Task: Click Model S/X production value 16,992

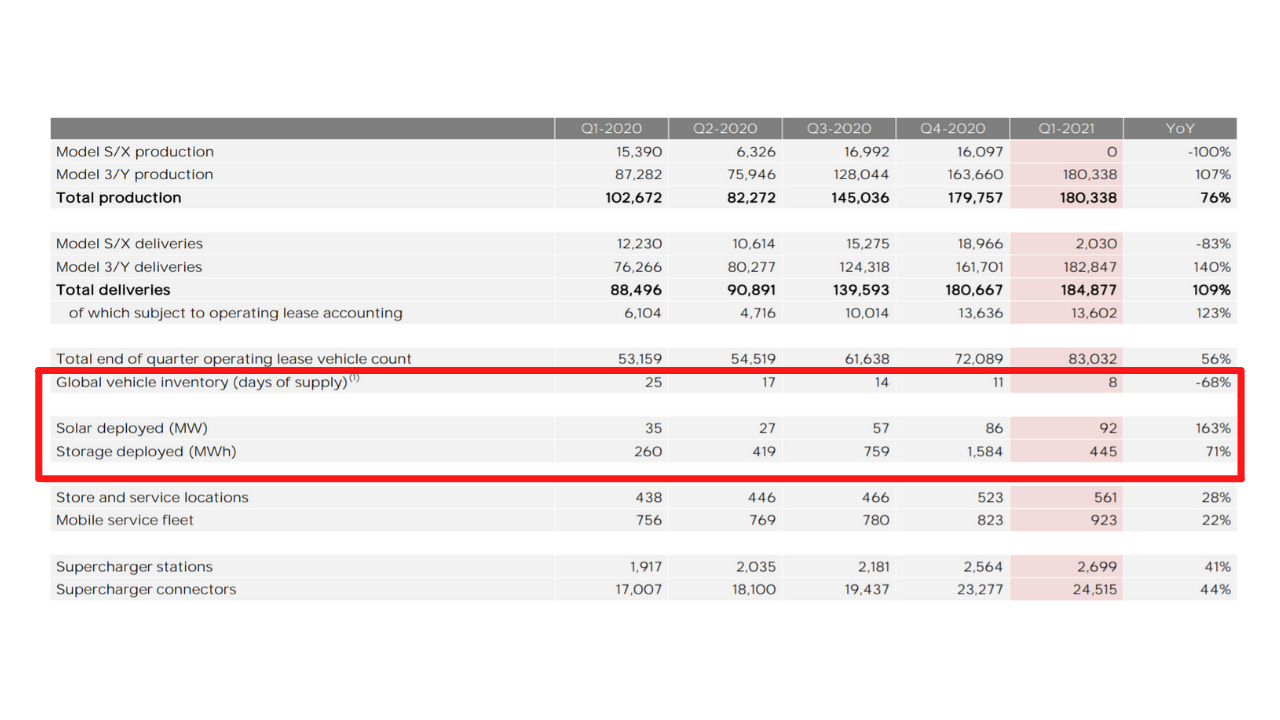Action: 867,152
